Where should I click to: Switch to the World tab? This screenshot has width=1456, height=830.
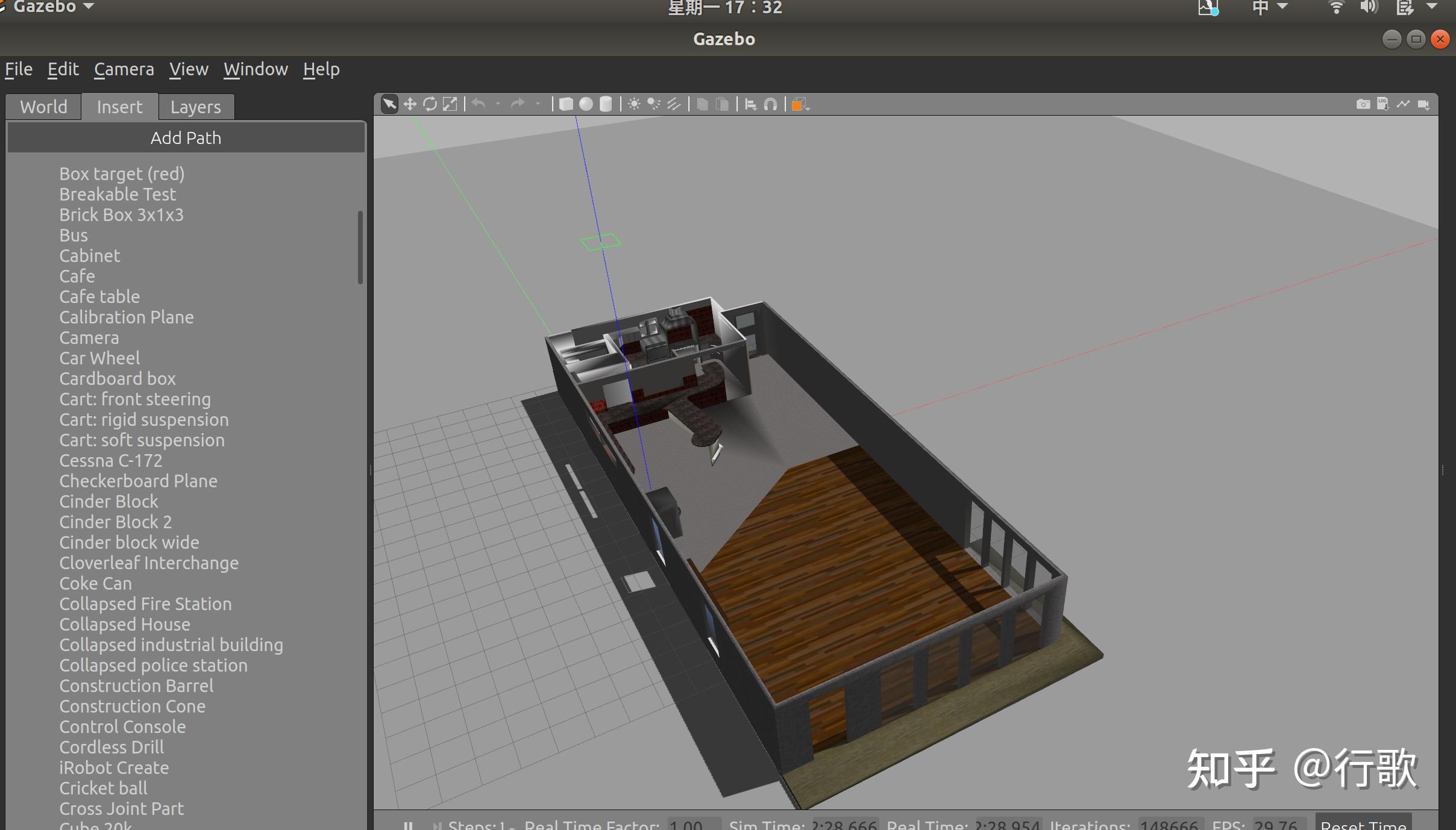click(x=43, y=106)
